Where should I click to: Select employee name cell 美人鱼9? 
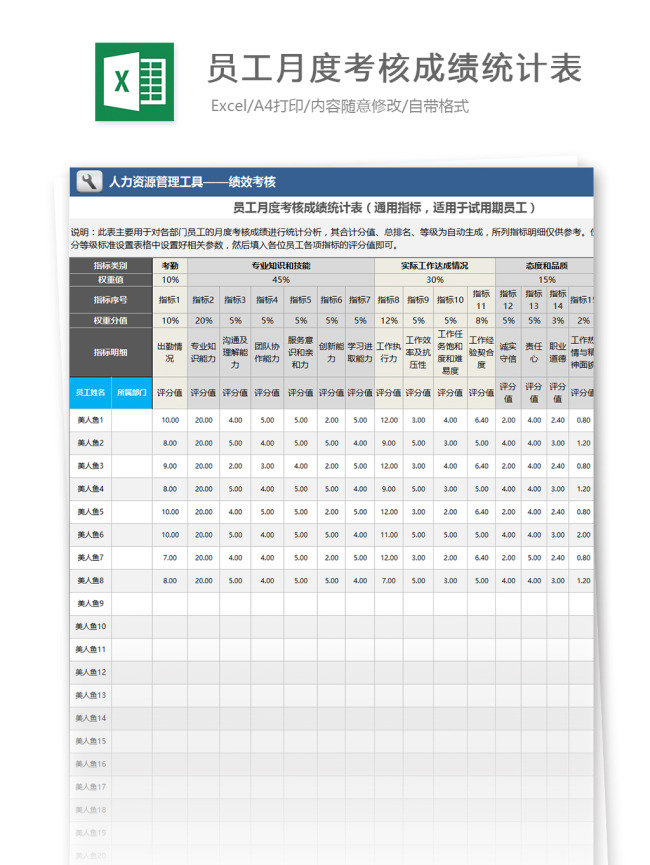tap(90, 604)
